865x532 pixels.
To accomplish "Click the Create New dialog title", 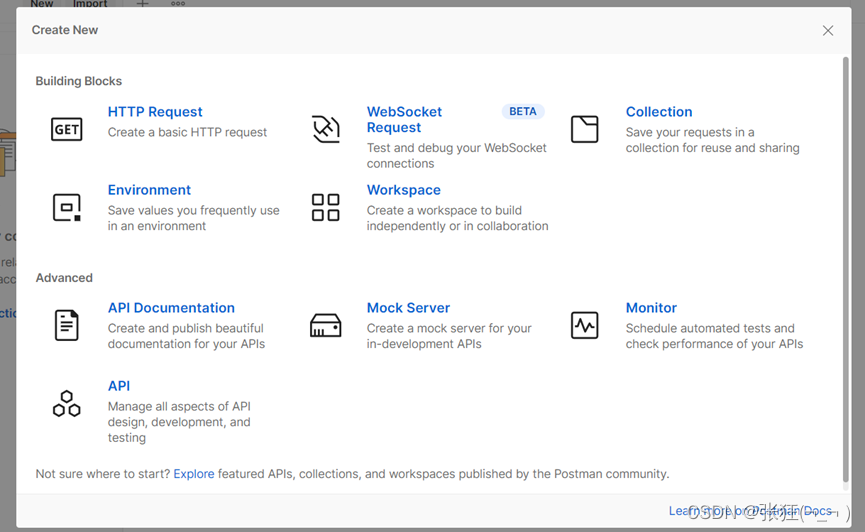I will click(65, 30).
